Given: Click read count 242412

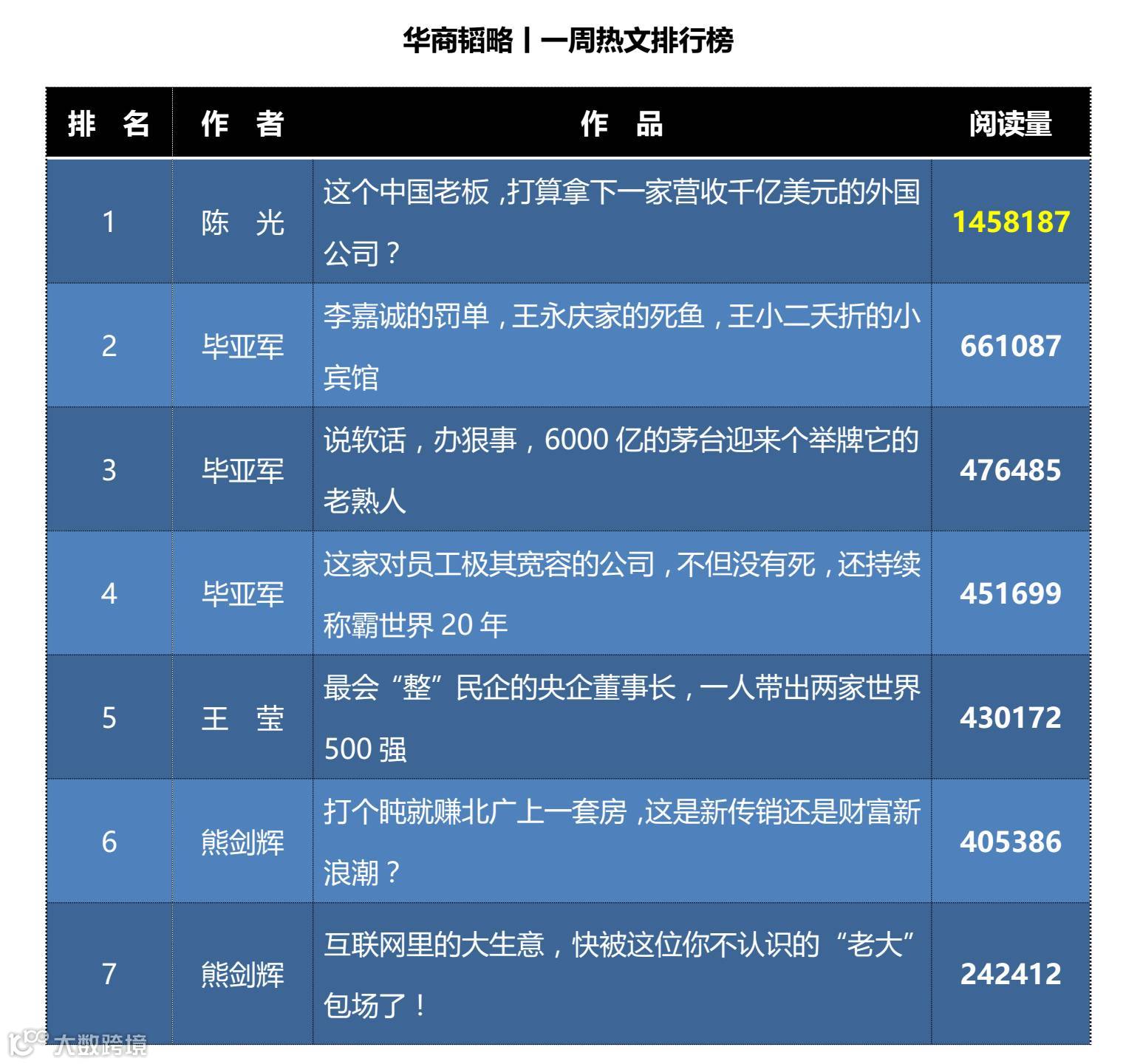Looking at the screenshot, I should [x=1010, y=973].
